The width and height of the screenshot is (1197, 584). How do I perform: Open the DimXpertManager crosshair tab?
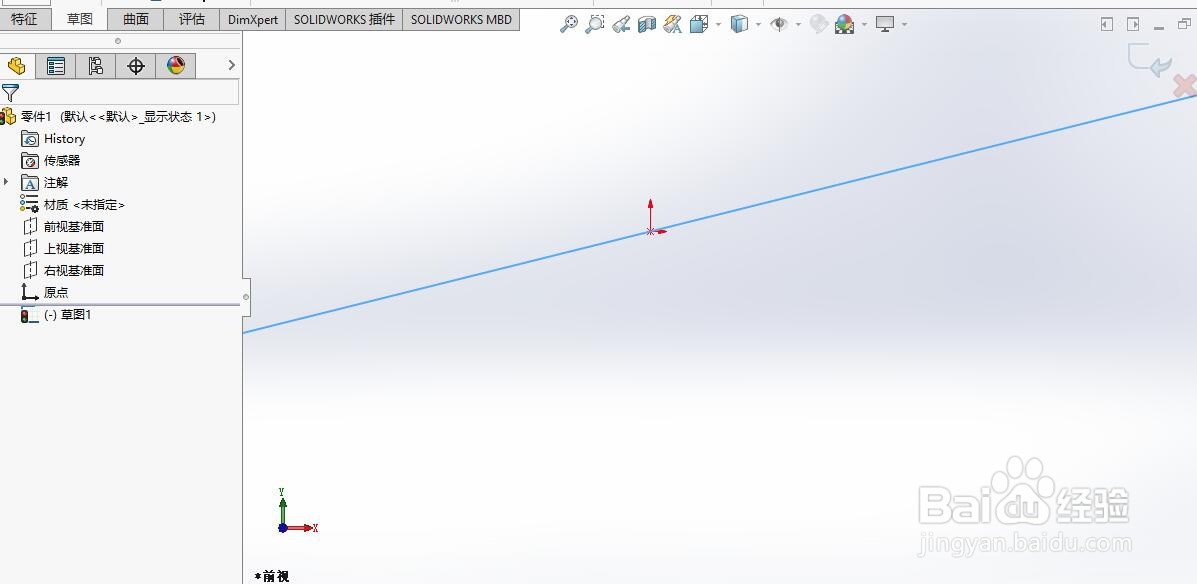136,66
